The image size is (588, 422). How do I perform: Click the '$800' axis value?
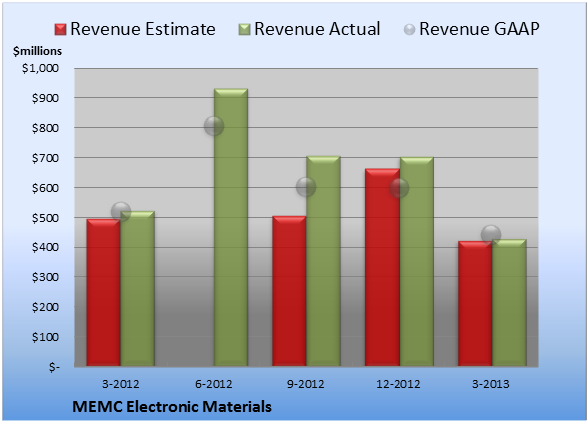point(45,128)
